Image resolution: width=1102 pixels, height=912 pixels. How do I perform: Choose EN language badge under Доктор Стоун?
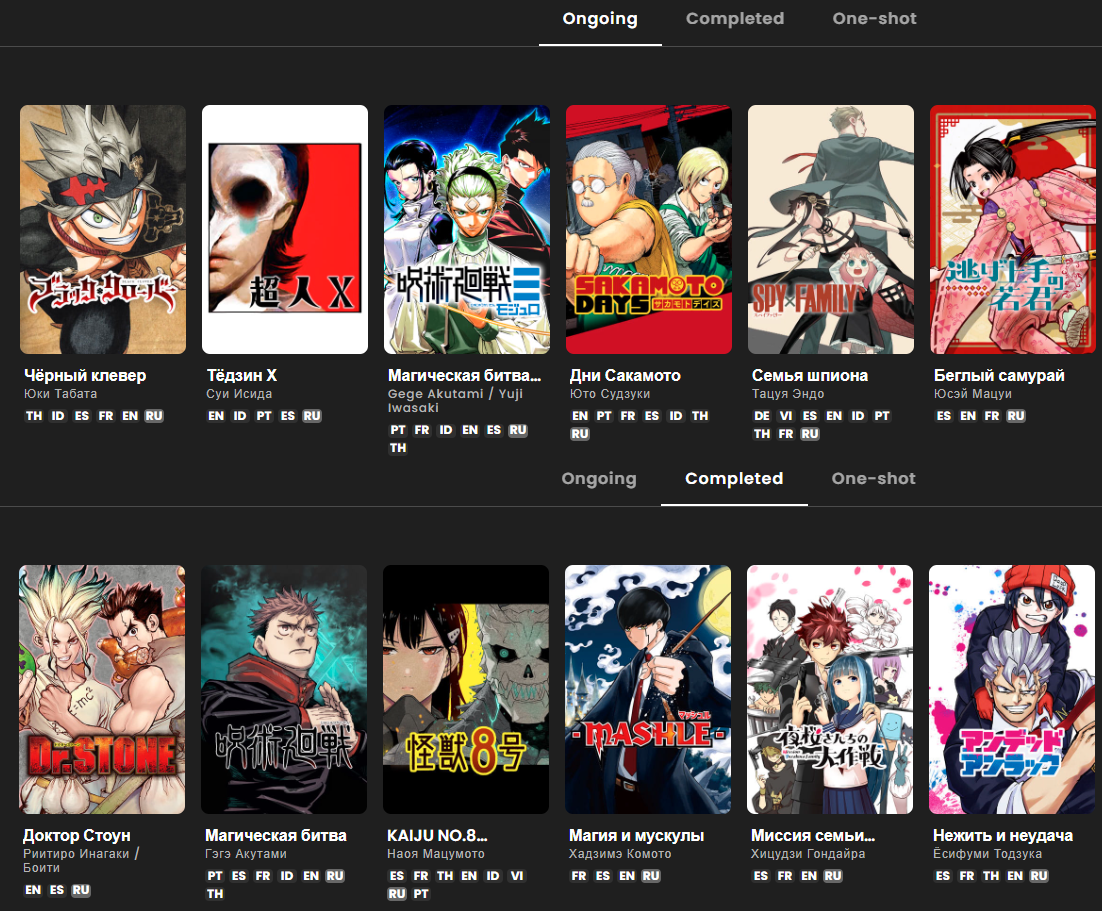(33, 890)
